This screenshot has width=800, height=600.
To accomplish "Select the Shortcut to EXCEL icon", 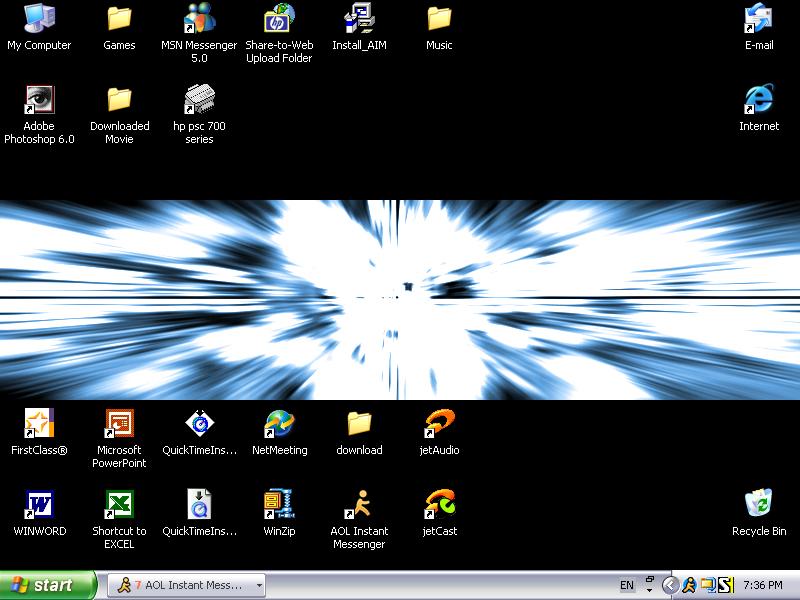I will (x=119, y=505).
